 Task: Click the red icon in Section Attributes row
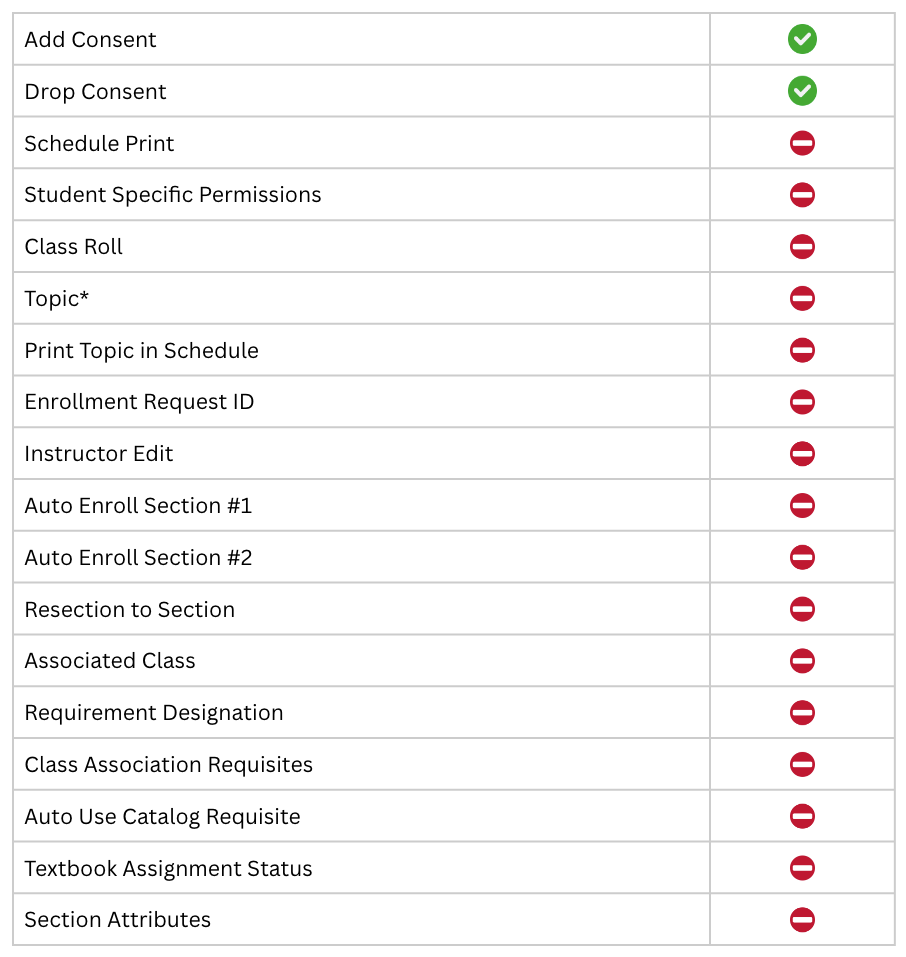tap(802, 920)
